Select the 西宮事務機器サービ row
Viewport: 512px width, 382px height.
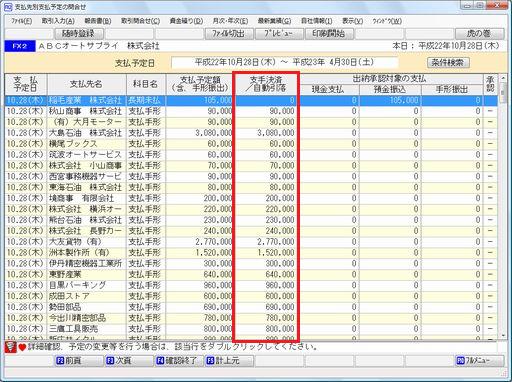point(251,176)
